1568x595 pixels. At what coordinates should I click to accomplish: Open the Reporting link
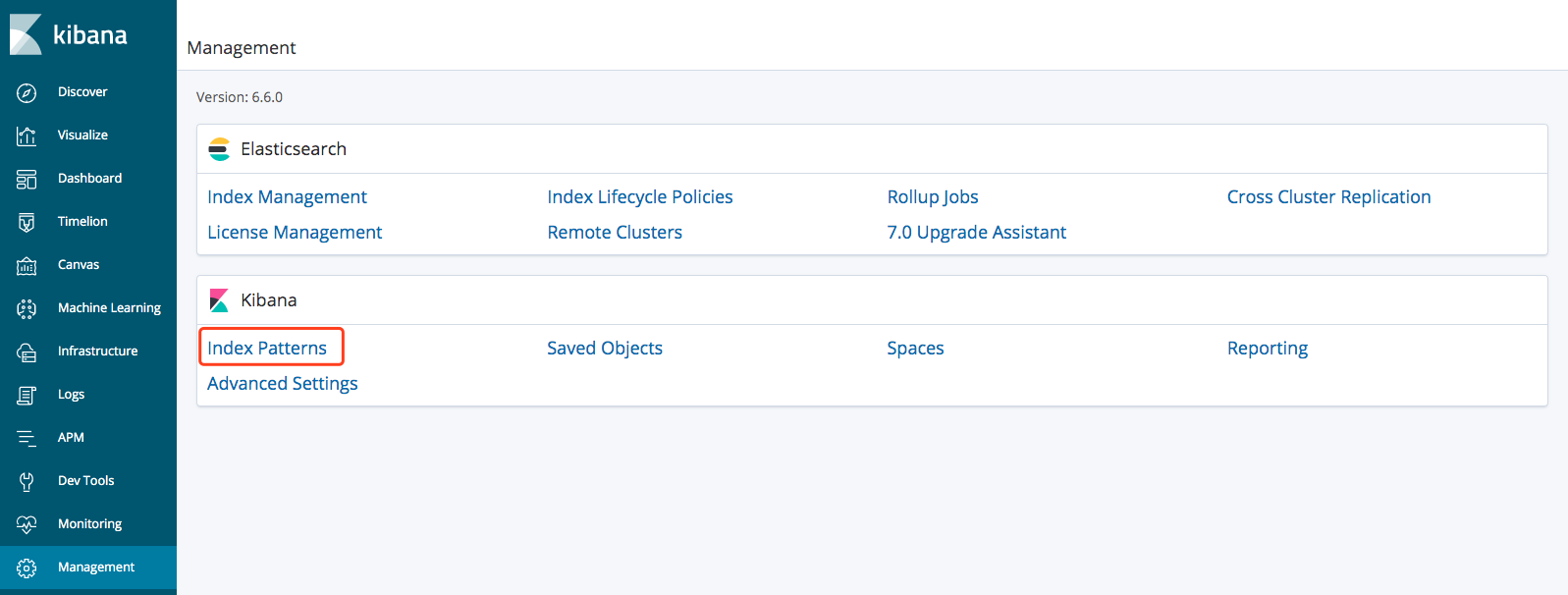(x=1268, y=349)
